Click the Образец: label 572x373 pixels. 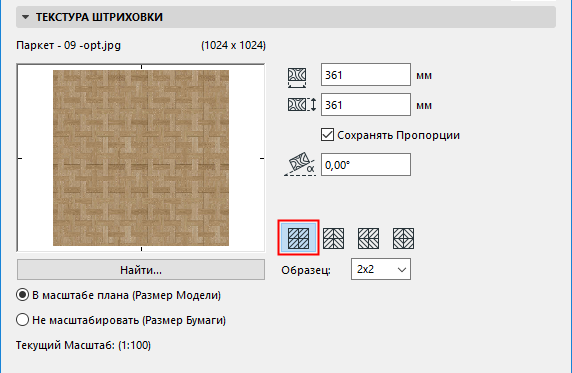tap(306, 270)
